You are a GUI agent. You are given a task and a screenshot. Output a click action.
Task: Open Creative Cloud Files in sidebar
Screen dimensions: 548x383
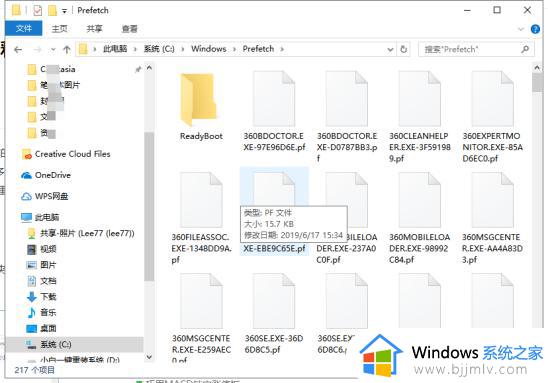click(x=66, y=154)
